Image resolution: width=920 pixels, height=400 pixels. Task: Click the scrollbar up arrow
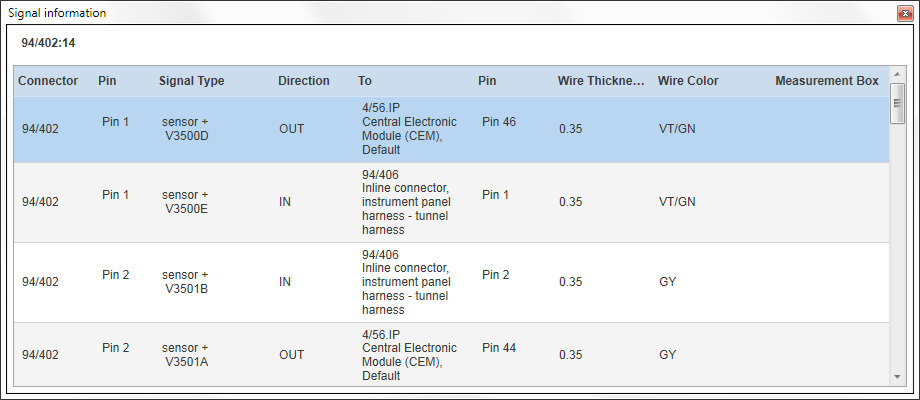(x=897, y=74)
